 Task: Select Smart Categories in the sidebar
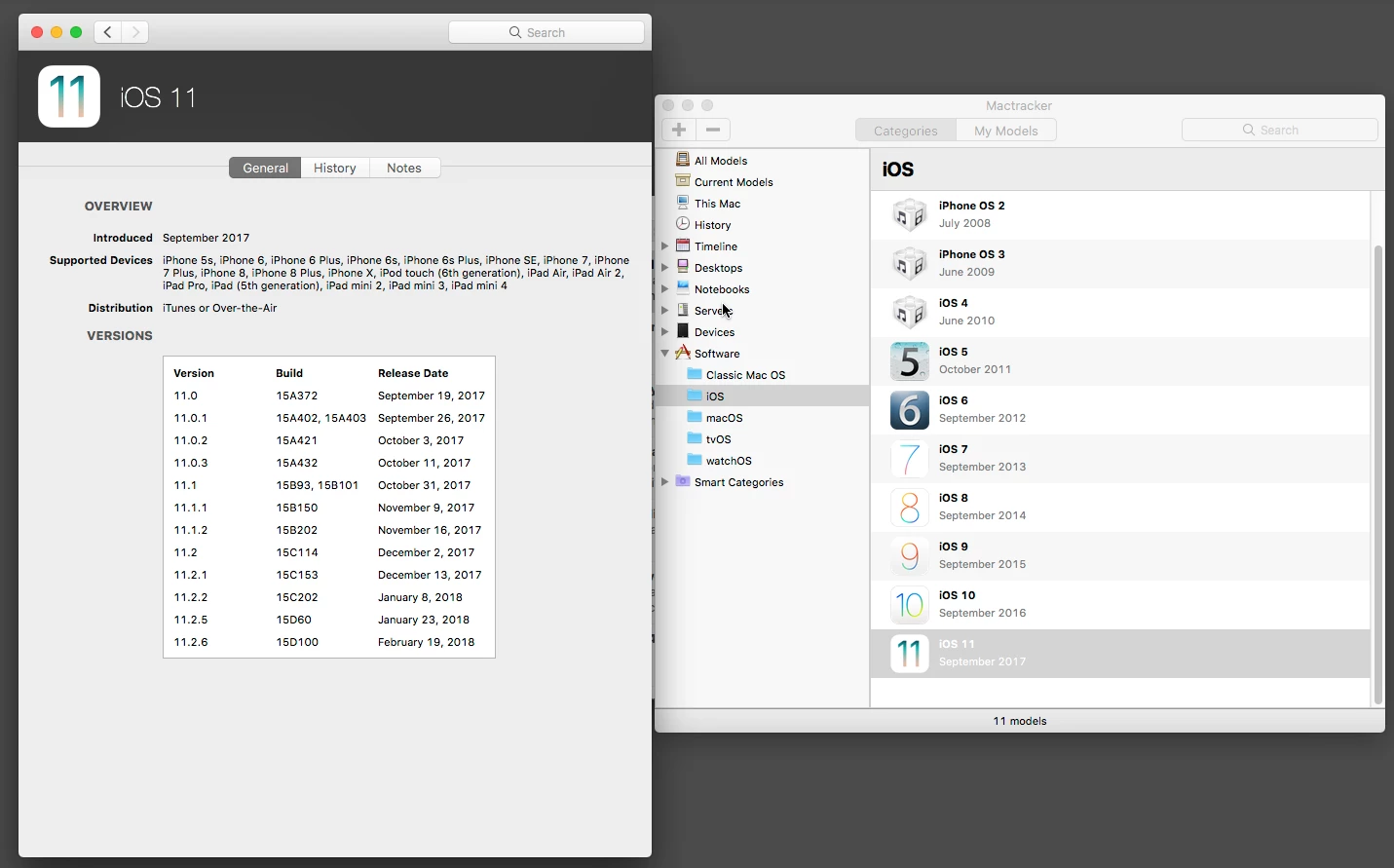point(730,482)
